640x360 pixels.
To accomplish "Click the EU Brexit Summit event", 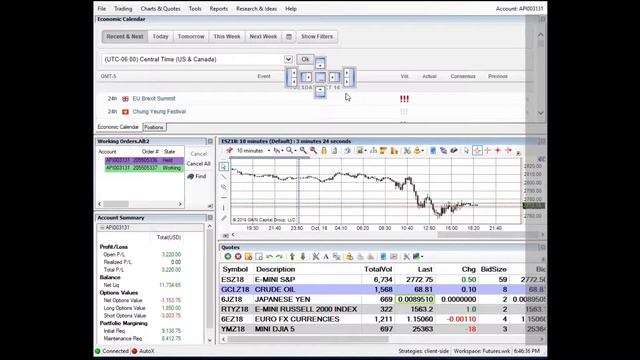I will (154, 98).
